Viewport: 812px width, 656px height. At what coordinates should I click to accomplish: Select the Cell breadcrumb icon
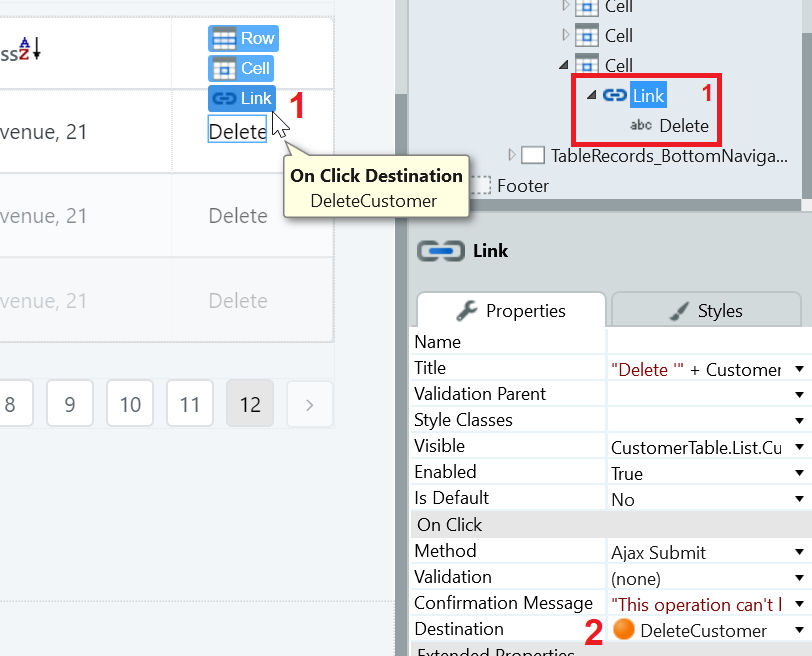click(225, 68)
